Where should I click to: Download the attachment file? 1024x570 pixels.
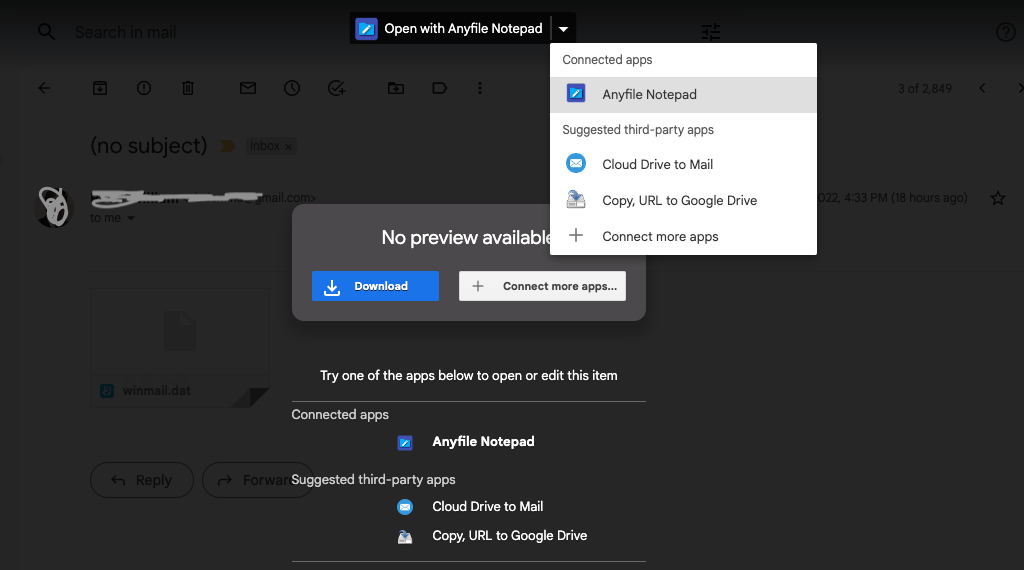tap(375, 286)
